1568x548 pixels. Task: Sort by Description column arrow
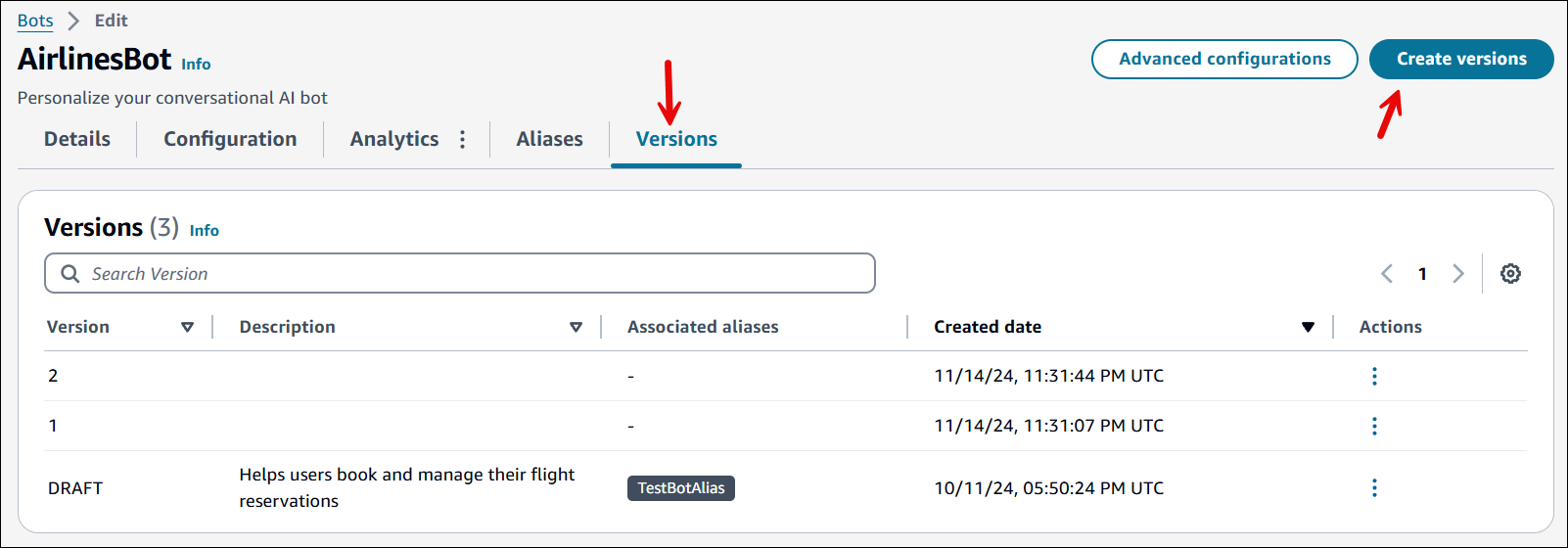576,327
